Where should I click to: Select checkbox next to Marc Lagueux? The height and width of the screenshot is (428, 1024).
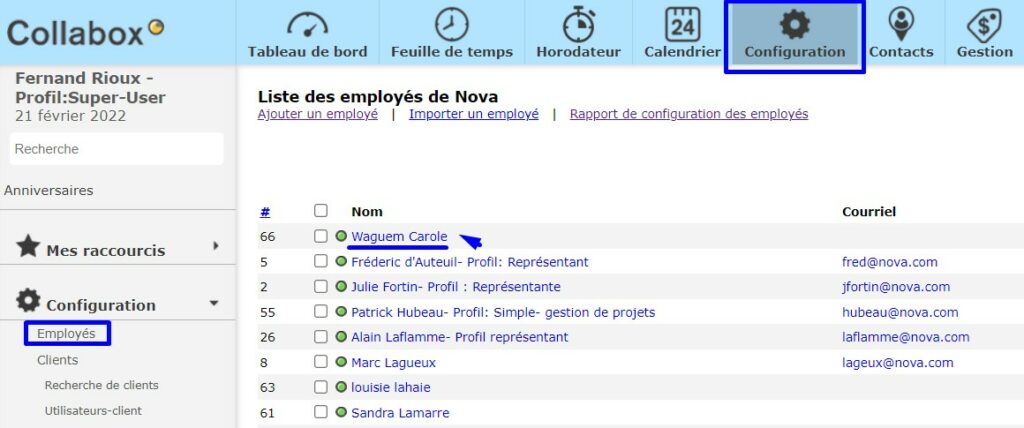(321, 362)
